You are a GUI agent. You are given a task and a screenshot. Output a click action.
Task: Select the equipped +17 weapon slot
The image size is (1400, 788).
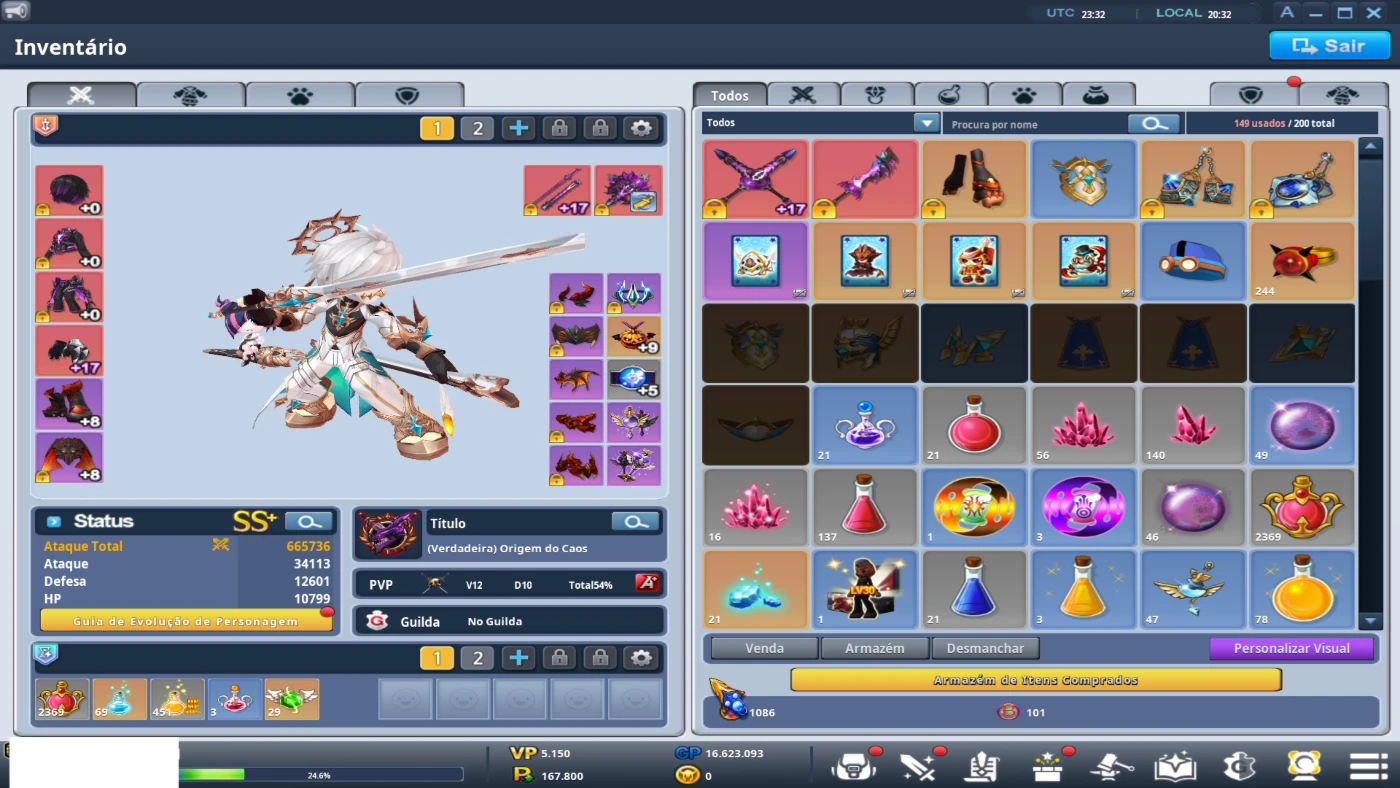[x=558, y=190]
